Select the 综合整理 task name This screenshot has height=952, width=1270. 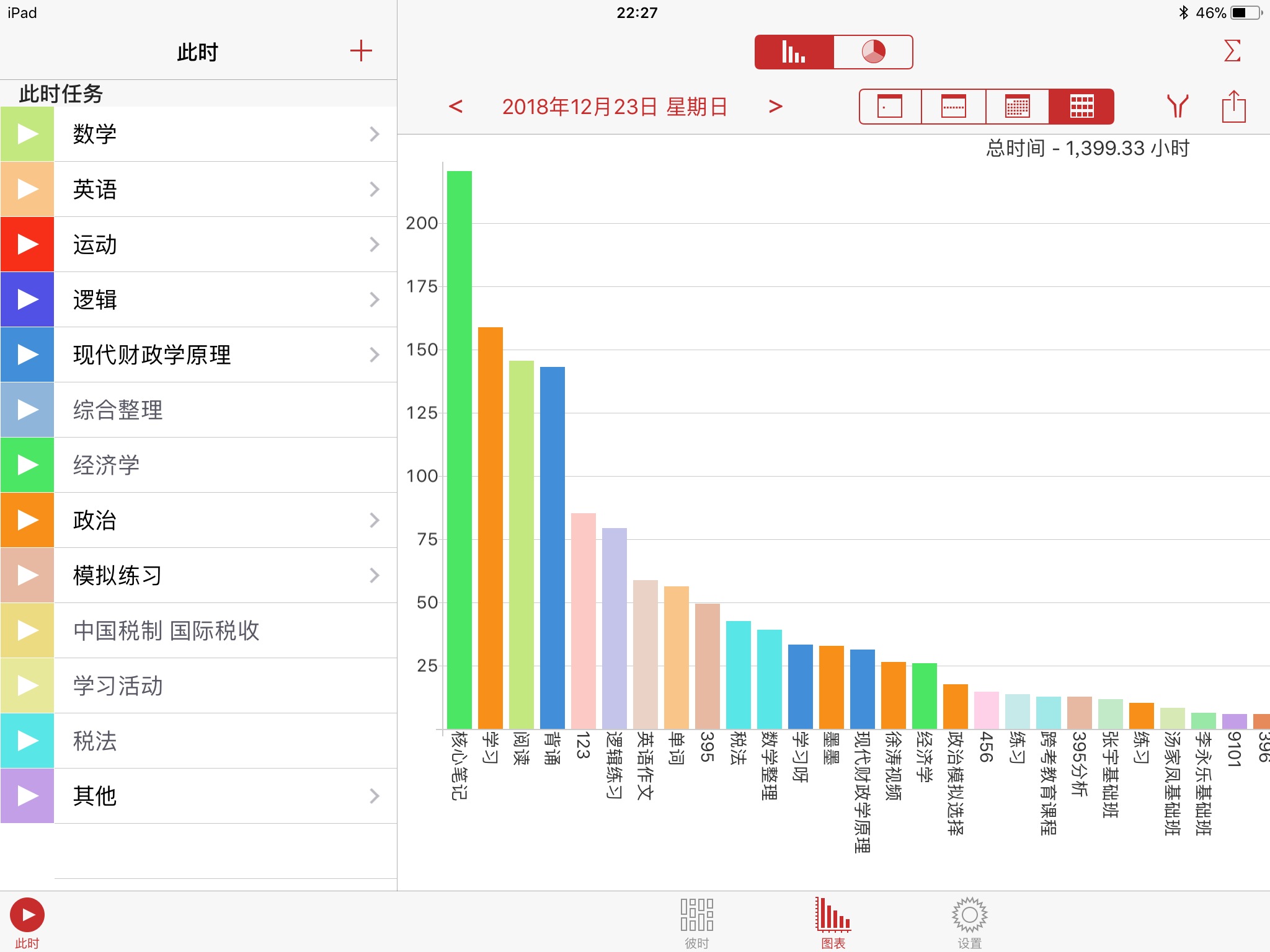(118, 410)
